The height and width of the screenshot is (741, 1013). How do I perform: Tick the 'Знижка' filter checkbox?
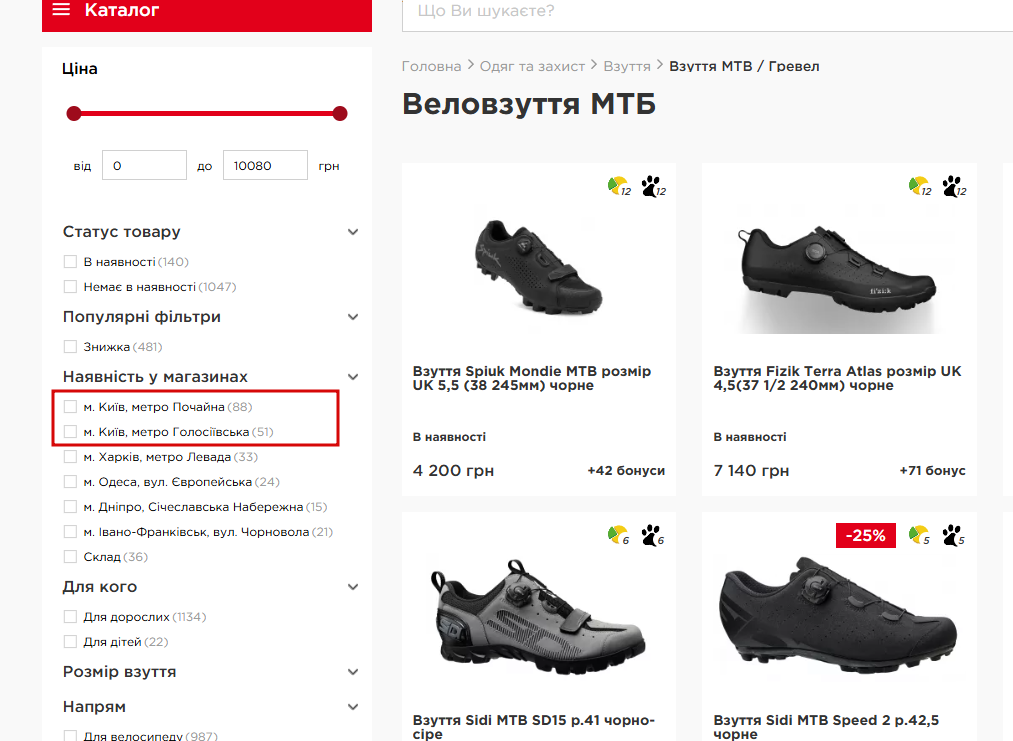click(x=70, y=347)
